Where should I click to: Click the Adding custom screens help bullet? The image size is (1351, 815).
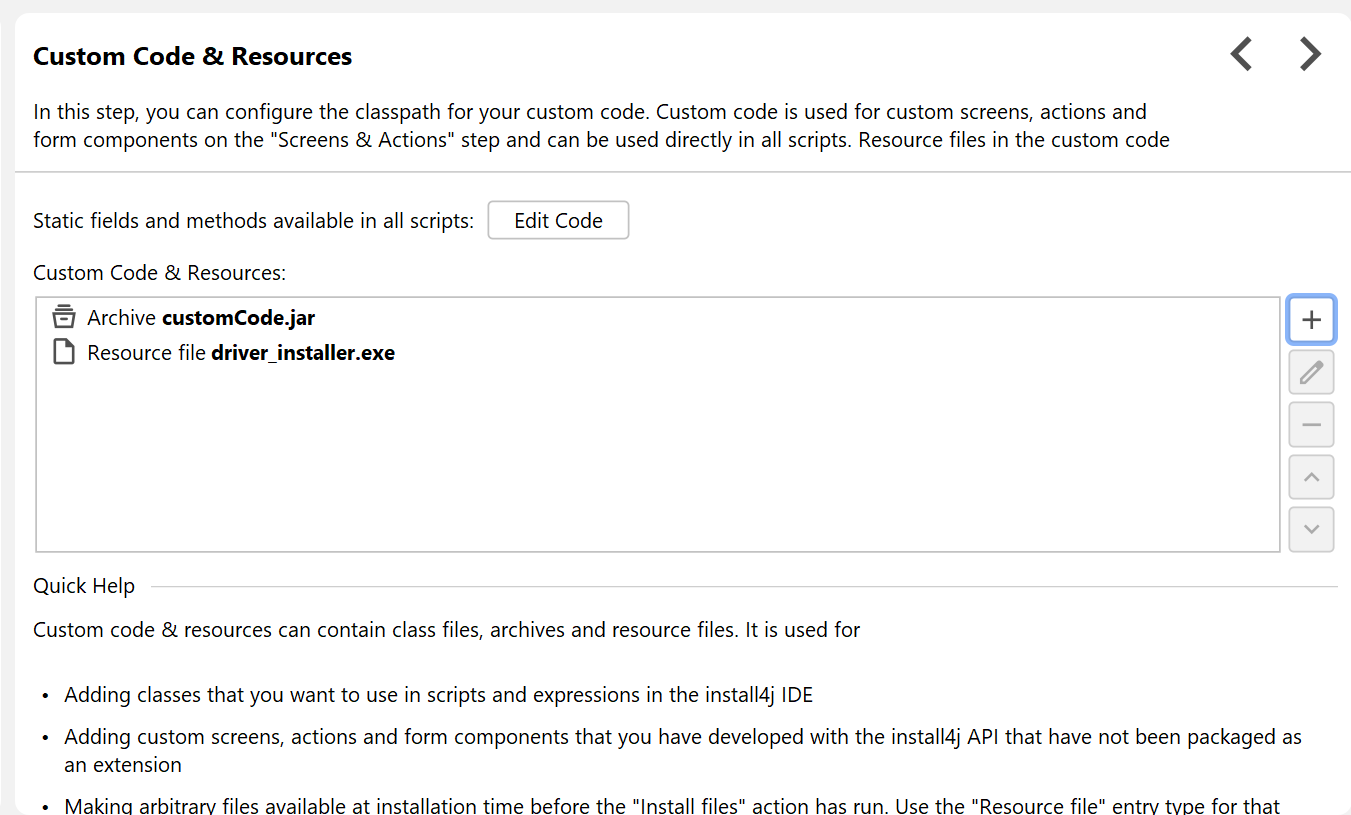(682, 738)
